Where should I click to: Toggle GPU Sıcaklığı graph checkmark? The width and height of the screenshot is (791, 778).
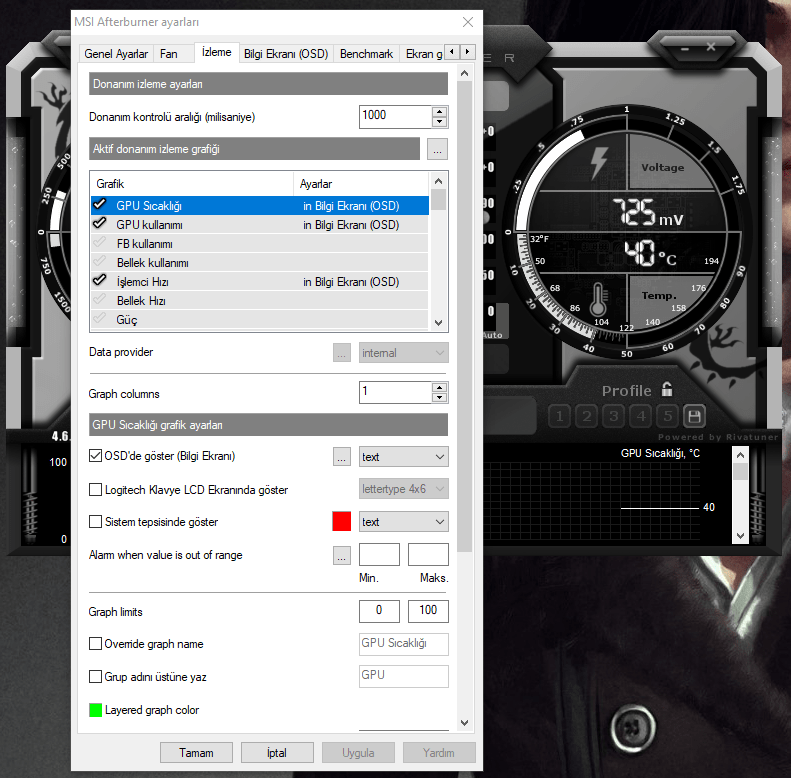click(100, 204)
